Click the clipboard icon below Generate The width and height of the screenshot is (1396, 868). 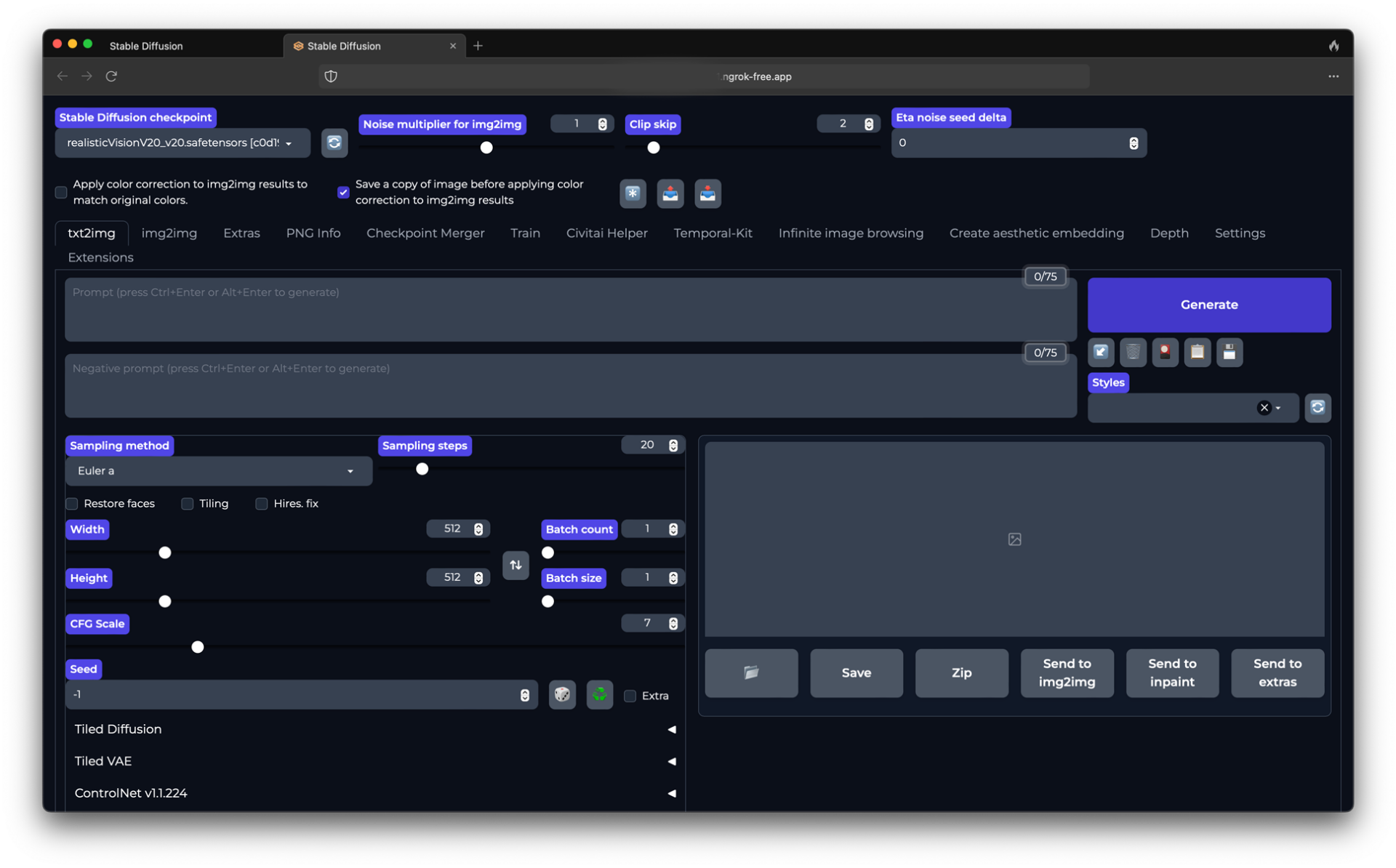[x=1198, y=353]
